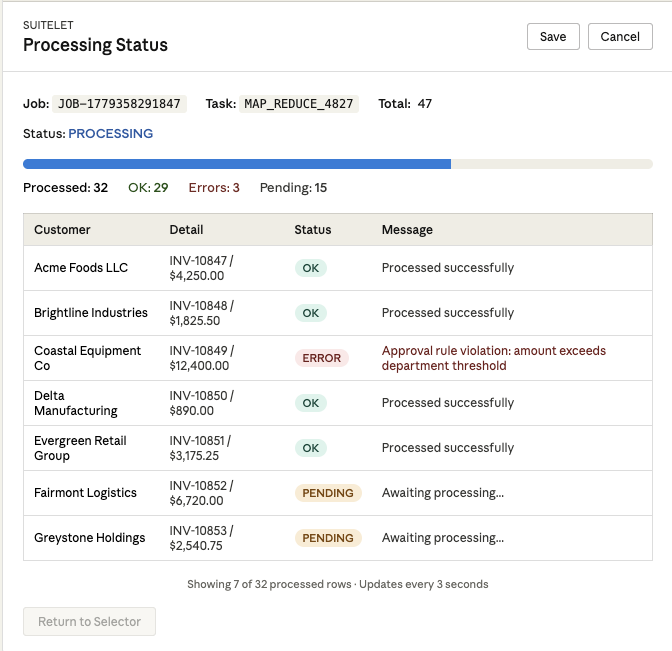Click the Return to Selector button

89,621
